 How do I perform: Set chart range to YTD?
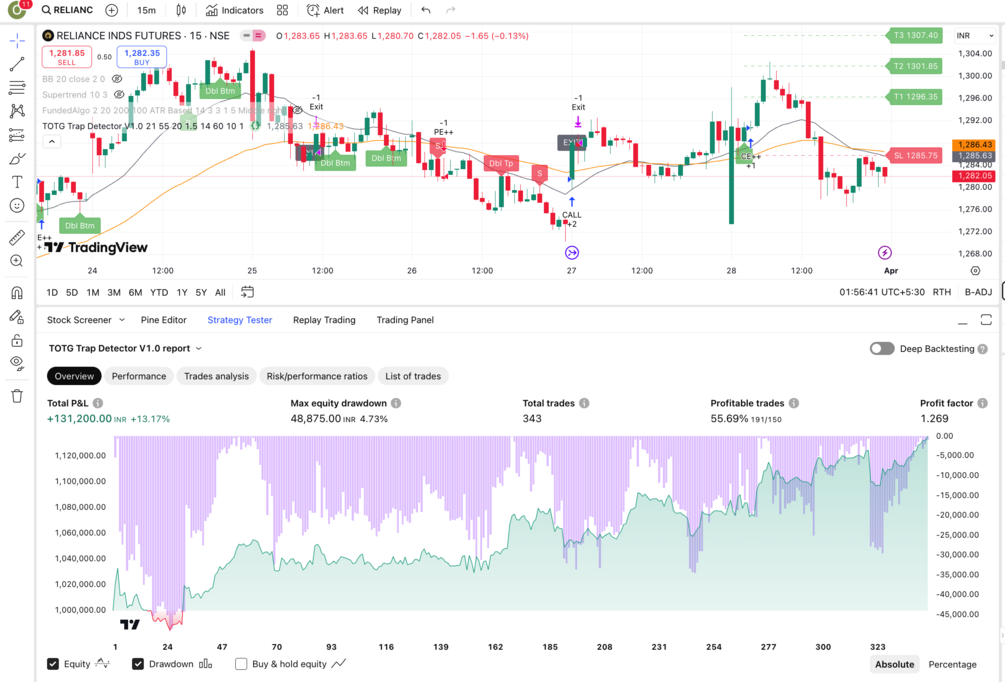tap(159, 292)
